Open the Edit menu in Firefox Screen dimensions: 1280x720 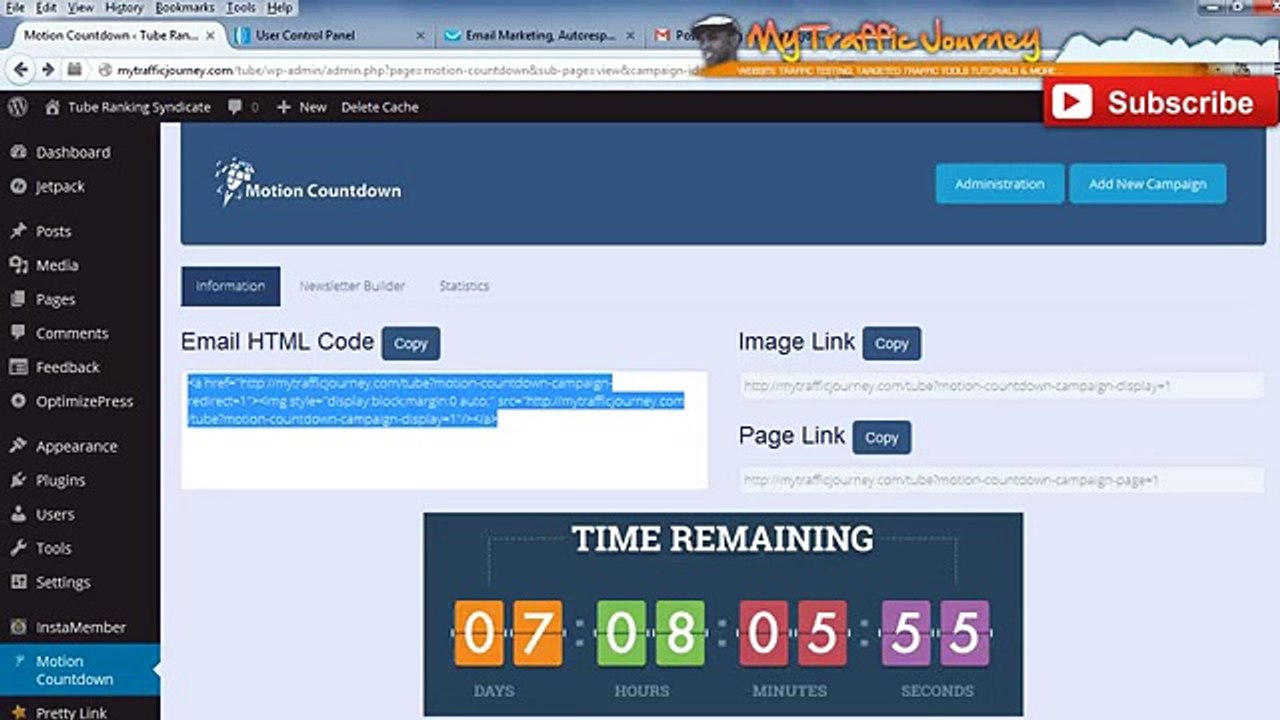(x=46, y=7)
